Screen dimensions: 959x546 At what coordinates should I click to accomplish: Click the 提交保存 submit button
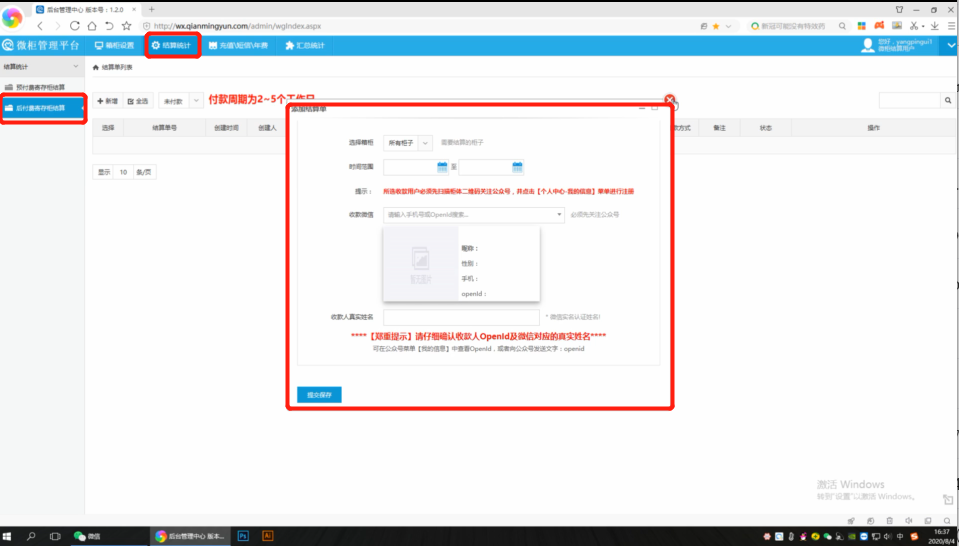pyautogui.click(x=319, y=394)
